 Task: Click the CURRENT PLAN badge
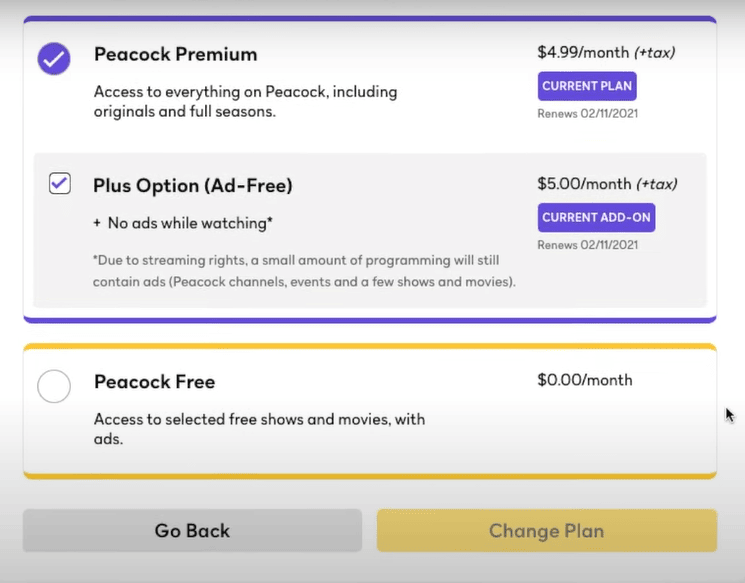pyautogui.click(x=587, y=86)
